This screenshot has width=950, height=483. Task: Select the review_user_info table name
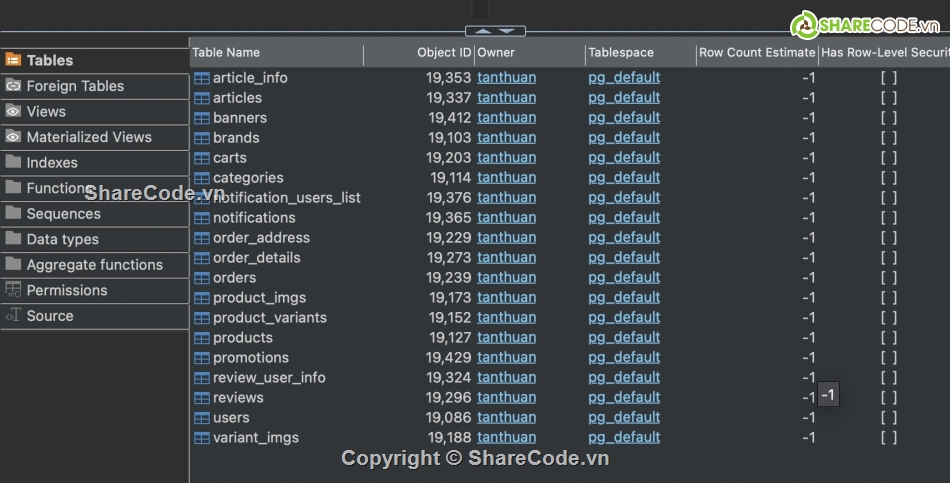point(269,378)
